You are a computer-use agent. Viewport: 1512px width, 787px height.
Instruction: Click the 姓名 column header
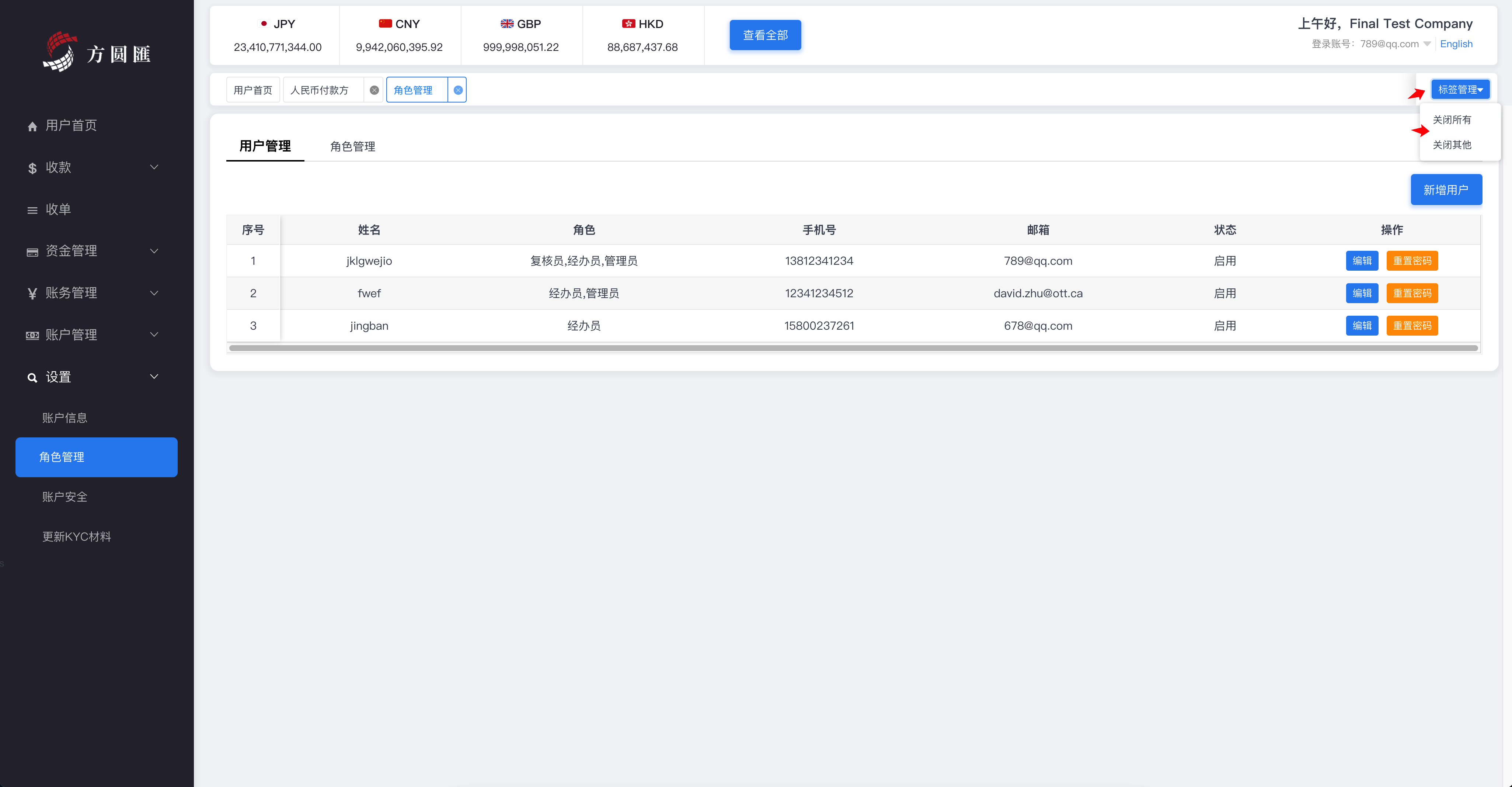tap(369, 230)
